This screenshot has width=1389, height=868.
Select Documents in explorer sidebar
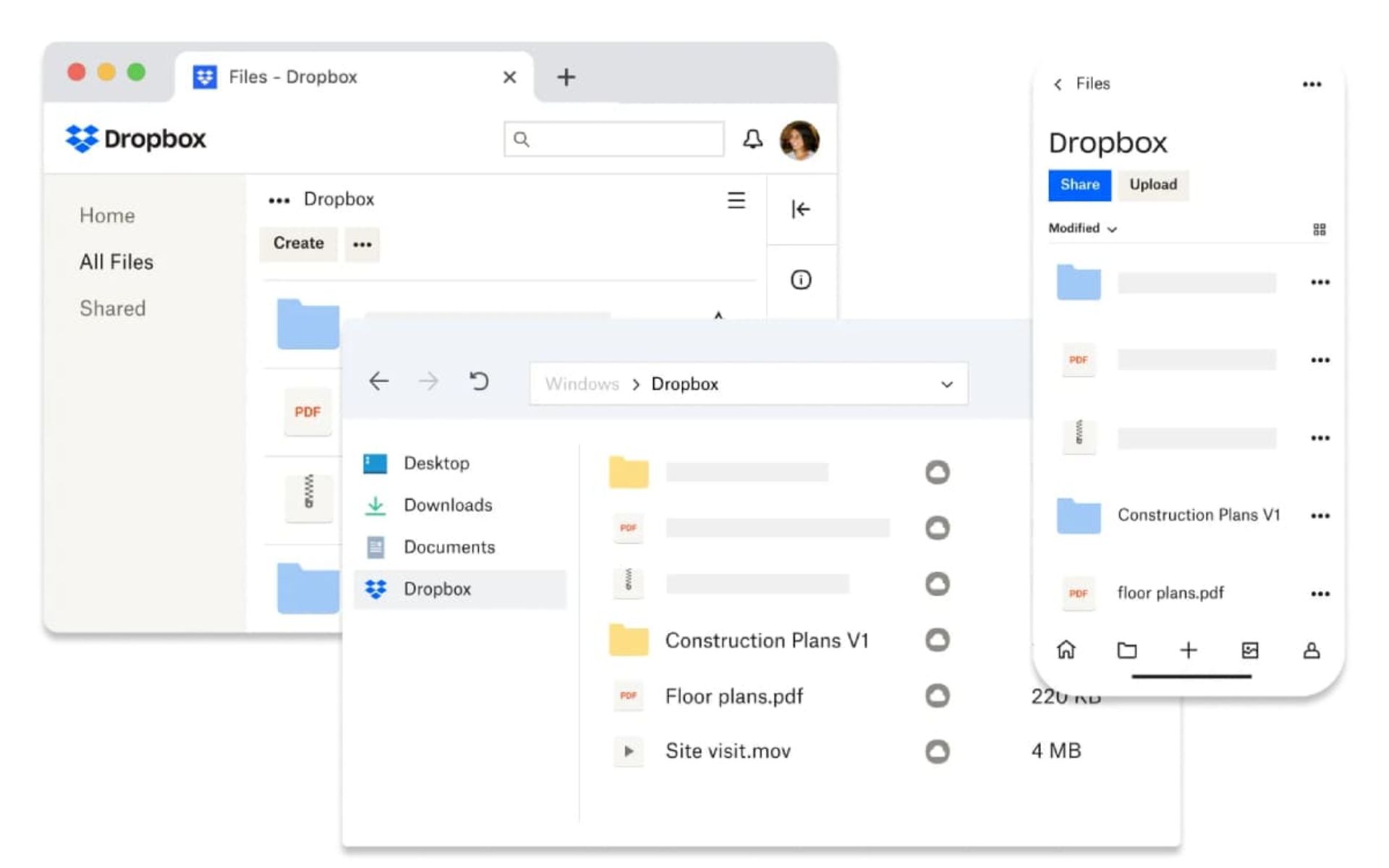click(460, 547)
